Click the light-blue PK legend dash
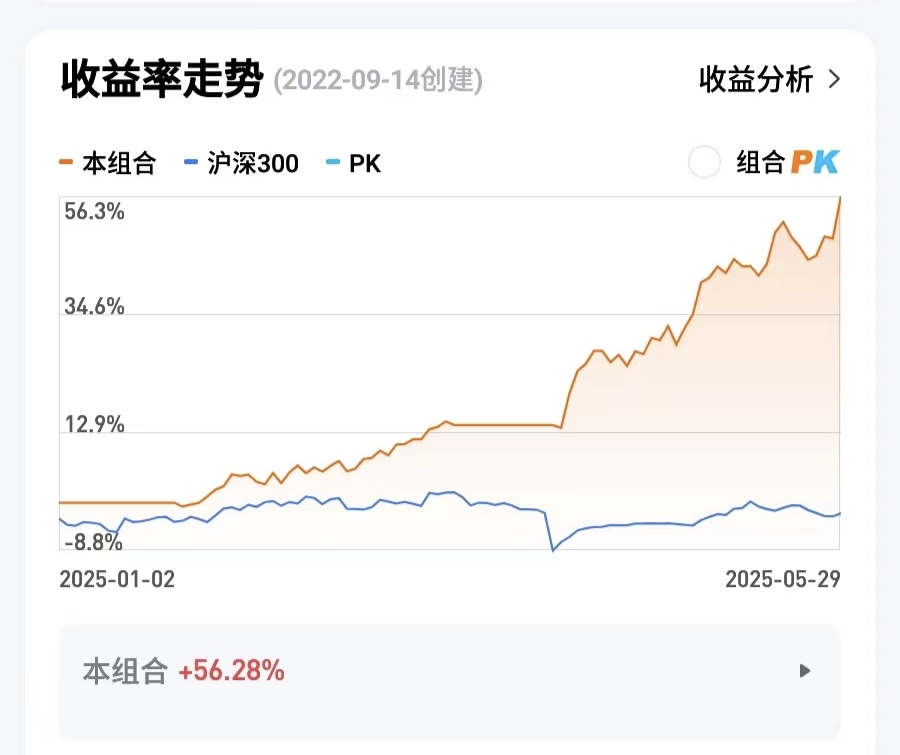The width and height of the screenshot is (900, 755). [334, 163]
